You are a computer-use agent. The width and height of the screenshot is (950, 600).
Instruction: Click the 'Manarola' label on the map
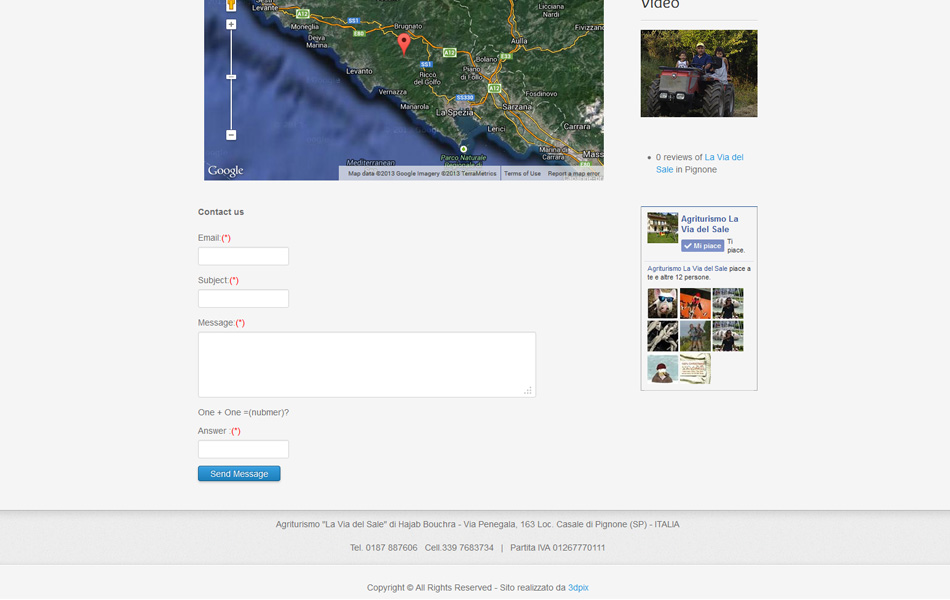tap(414, 107)
